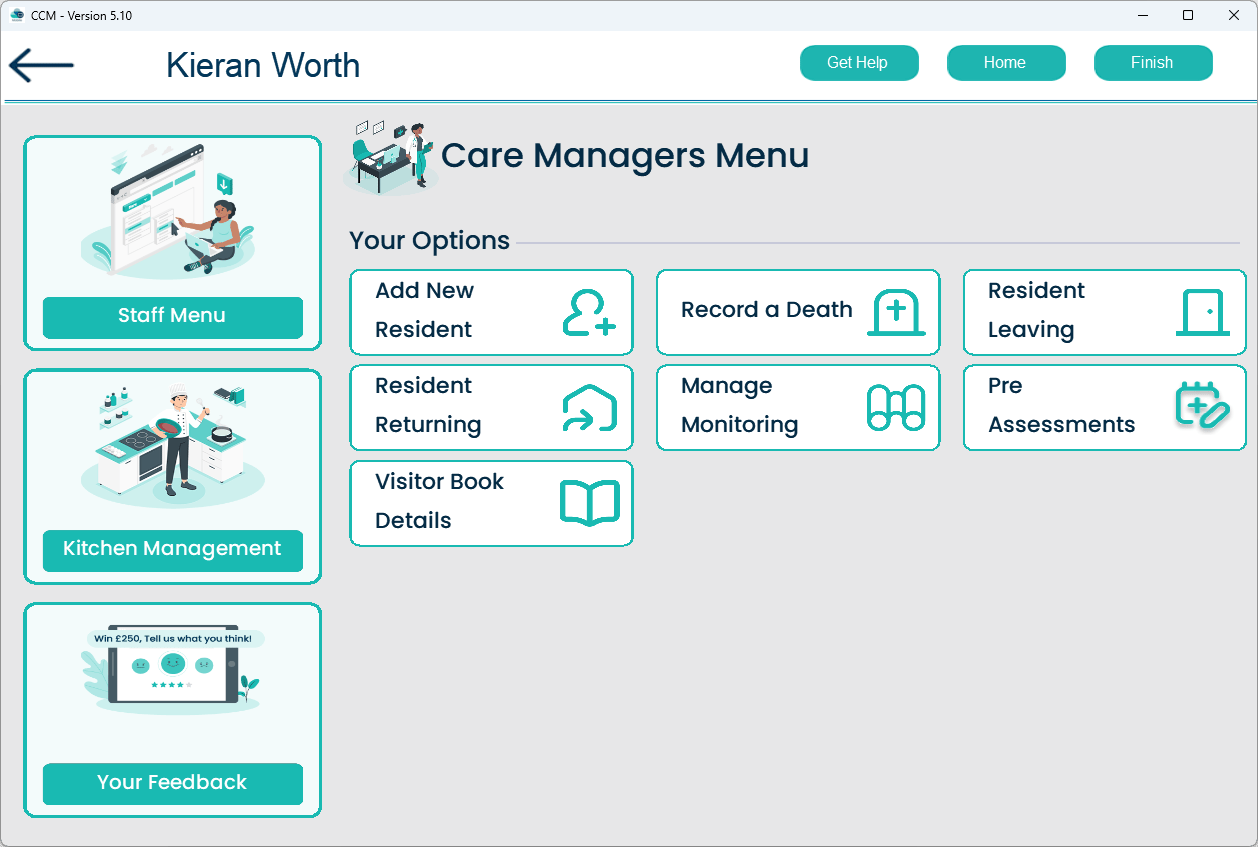1258x847 pixels.
Task: Select Pre Assessments text
Action: pos(1062,405)
